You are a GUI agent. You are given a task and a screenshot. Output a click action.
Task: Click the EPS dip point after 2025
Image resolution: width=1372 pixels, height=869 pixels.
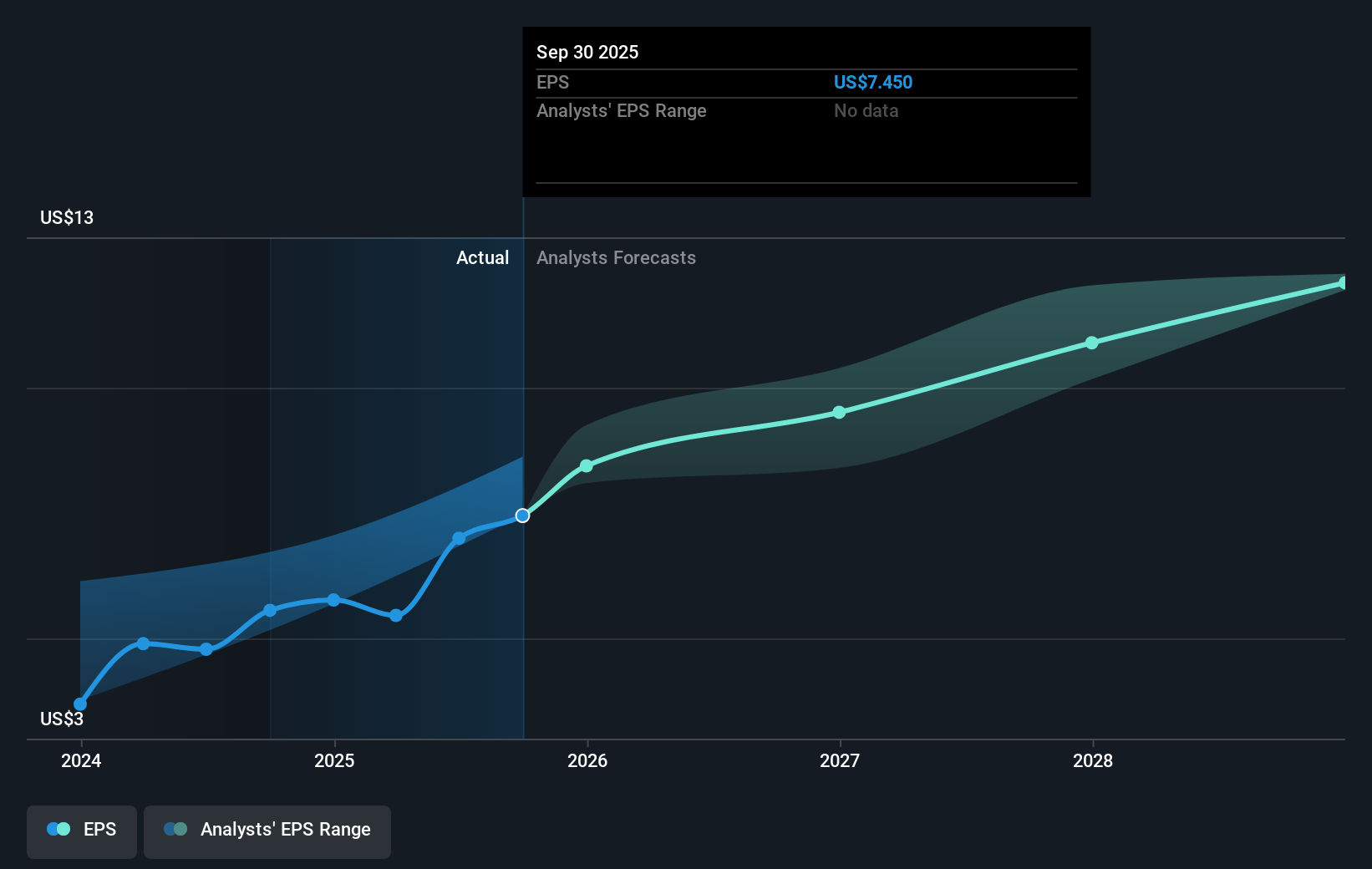[396, 616]
